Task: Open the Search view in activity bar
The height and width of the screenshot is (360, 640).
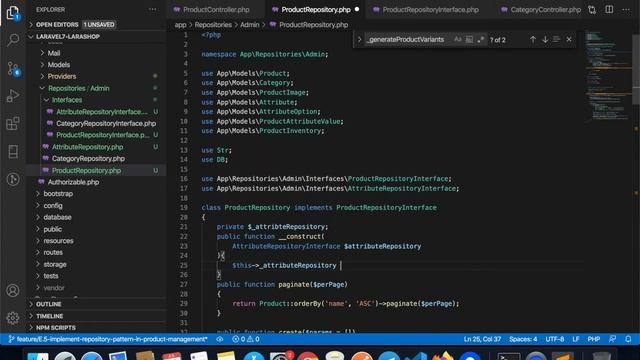Action: click(x=13, y=40)
